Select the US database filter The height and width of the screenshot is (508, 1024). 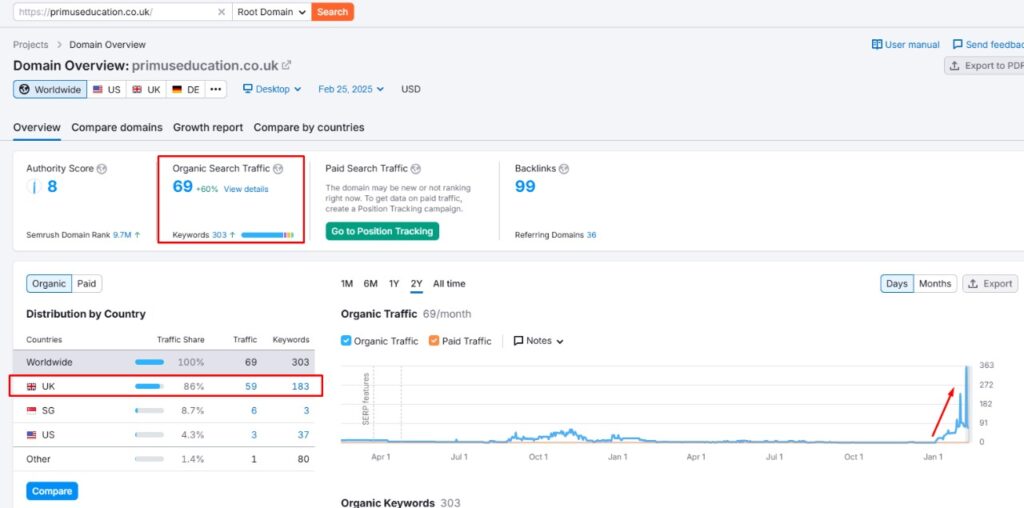(106, 89)
